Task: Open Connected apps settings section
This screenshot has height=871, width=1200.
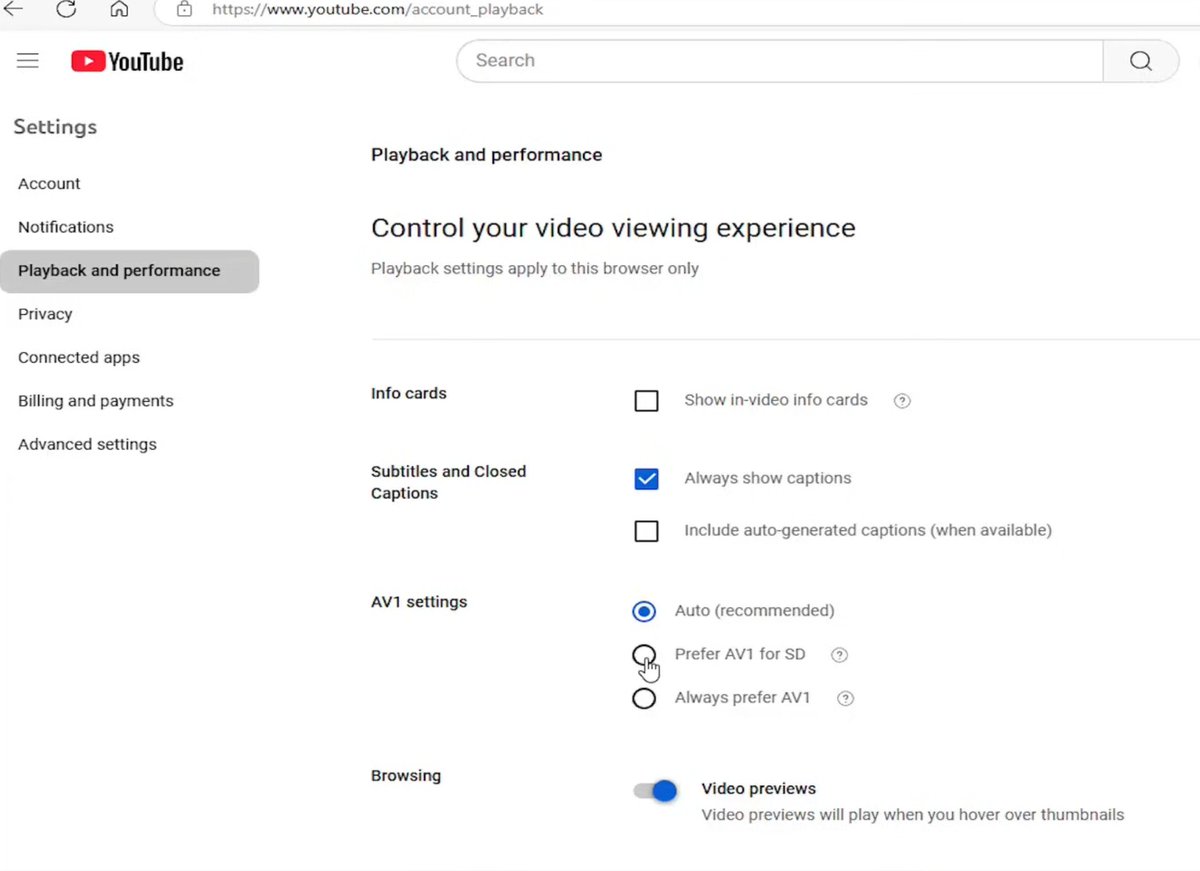Action: tap(79, 358)
